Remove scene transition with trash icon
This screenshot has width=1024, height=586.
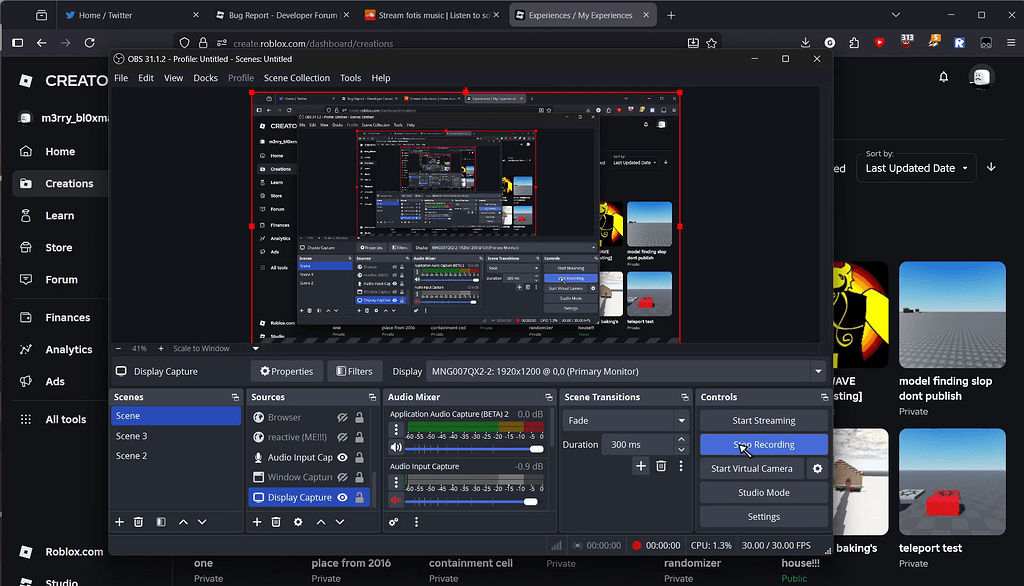pos(661,466)
